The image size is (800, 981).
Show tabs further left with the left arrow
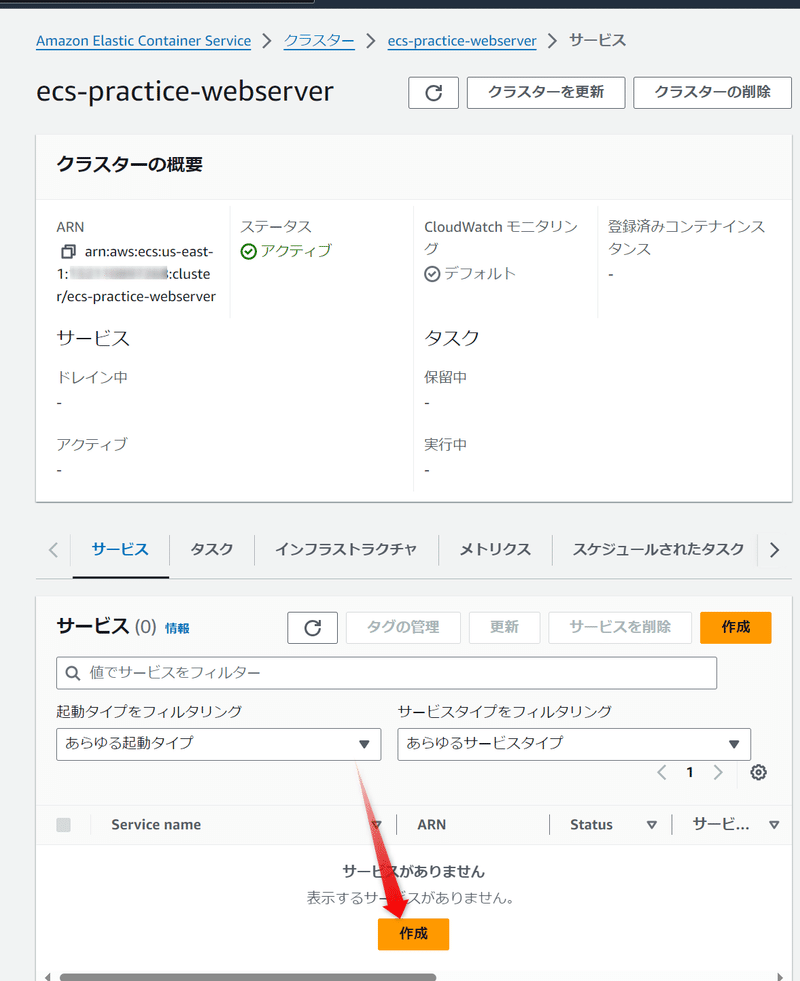(x=53, y=550)
